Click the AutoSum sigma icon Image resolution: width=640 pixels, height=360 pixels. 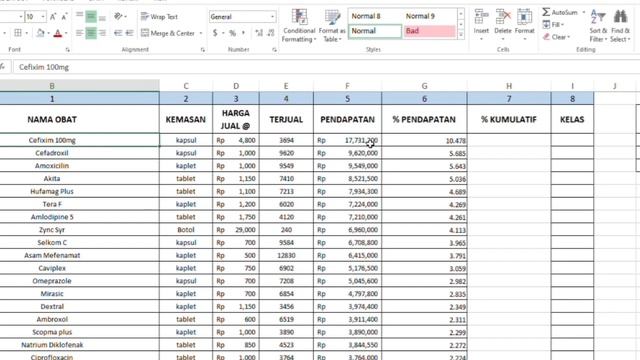(546, 12)
